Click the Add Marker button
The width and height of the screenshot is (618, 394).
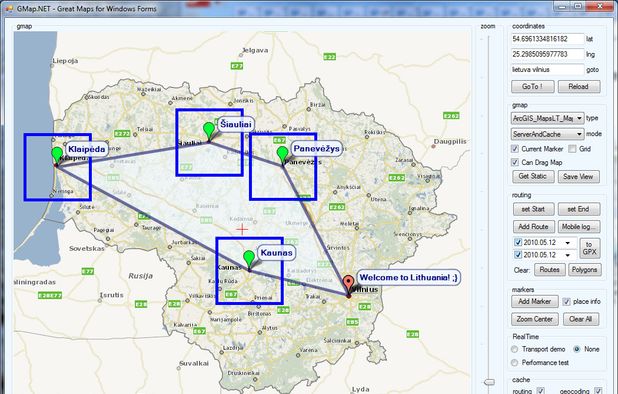click(535, 301)
